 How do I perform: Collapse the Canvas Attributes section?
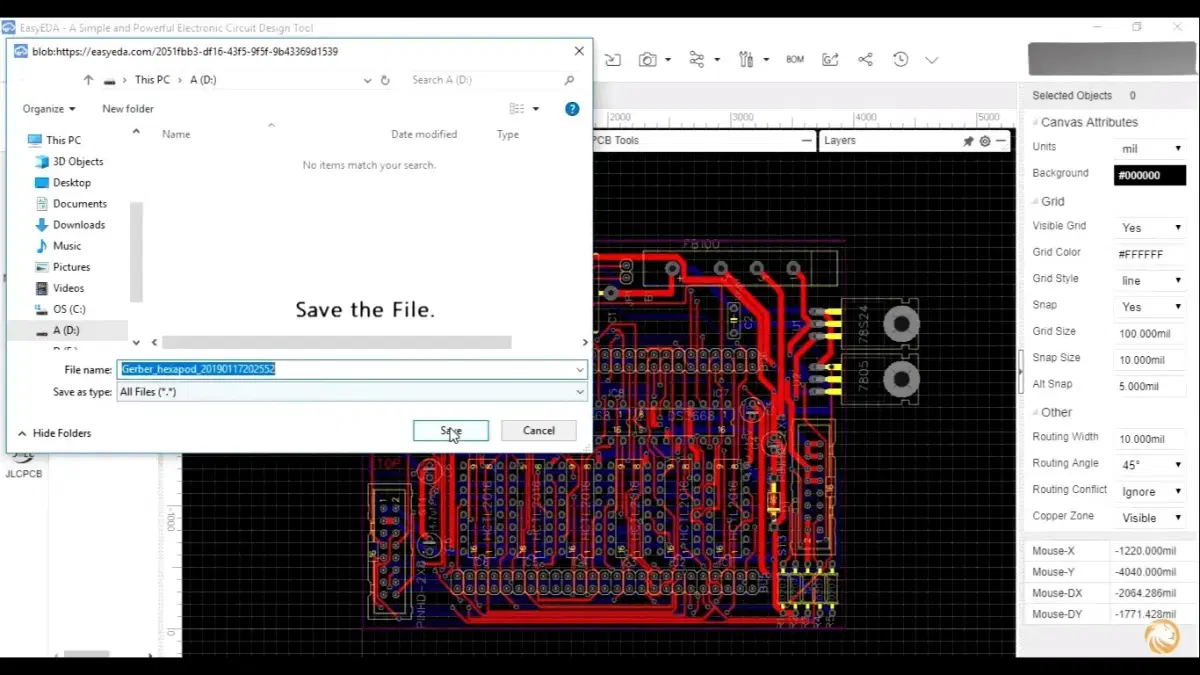(1036, 123)
